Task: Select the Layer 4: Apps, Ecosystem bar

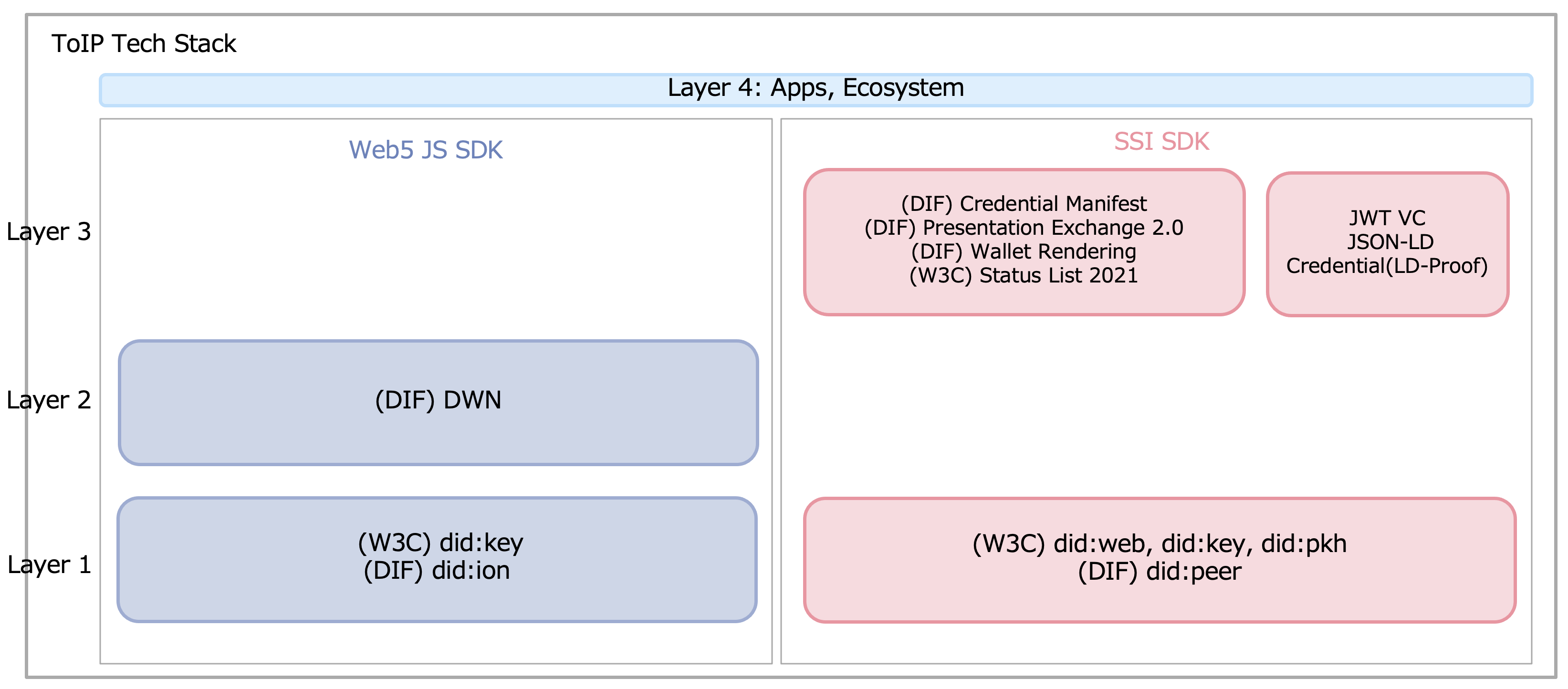Action: (x=815, y=90)
